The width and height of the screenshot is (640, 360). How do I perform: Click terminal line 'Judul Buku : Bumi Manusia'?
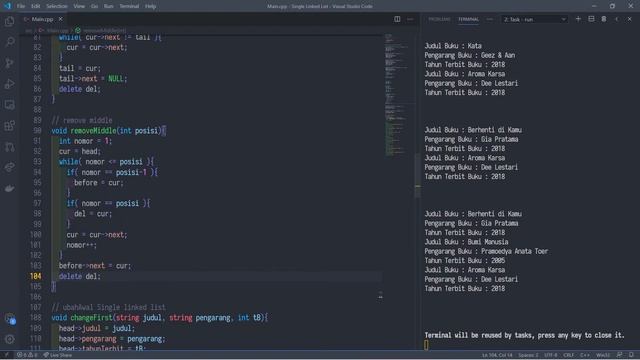click(466, 242)
